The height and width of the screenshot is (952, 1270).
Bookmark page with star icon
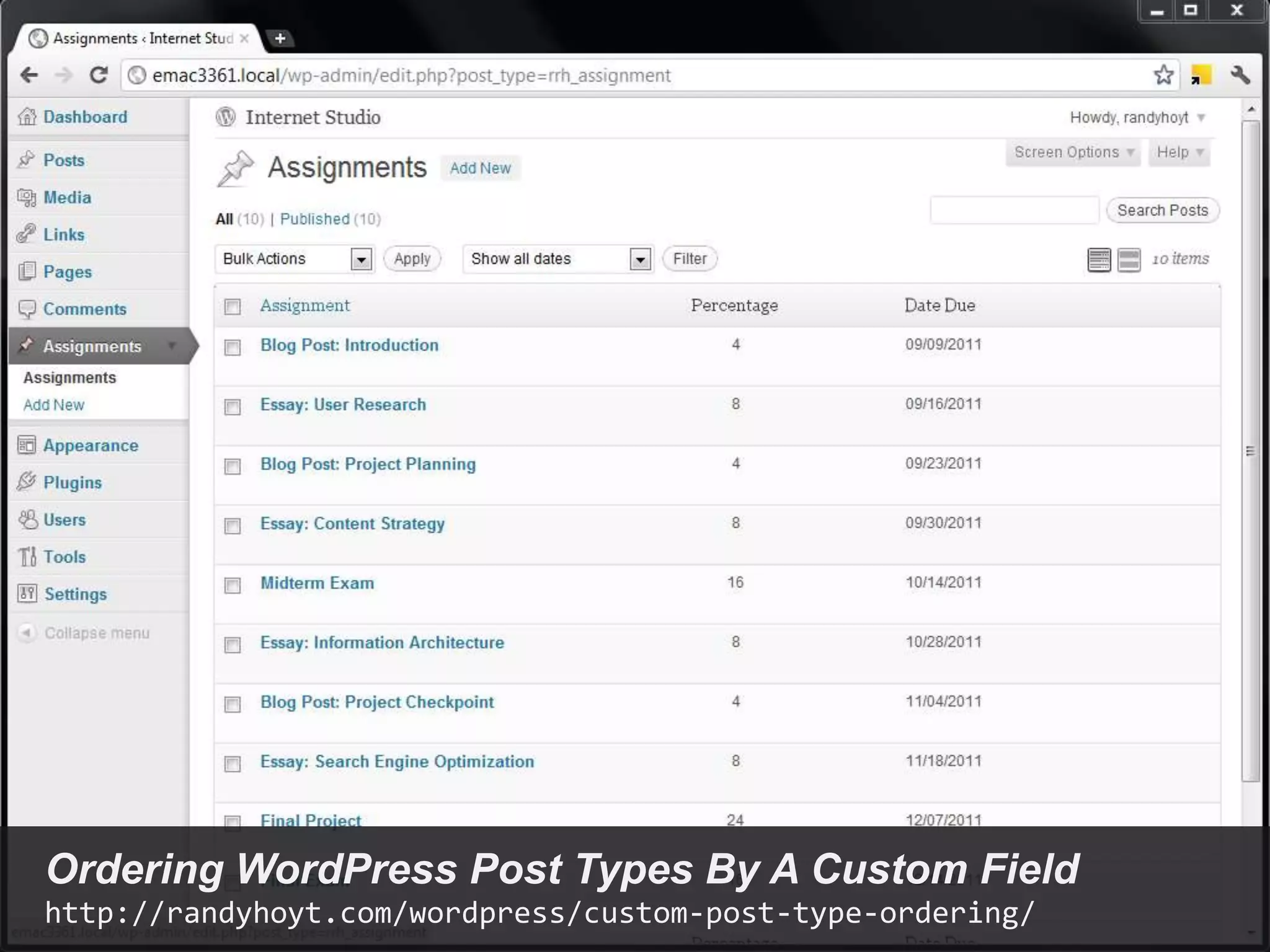1163,75
